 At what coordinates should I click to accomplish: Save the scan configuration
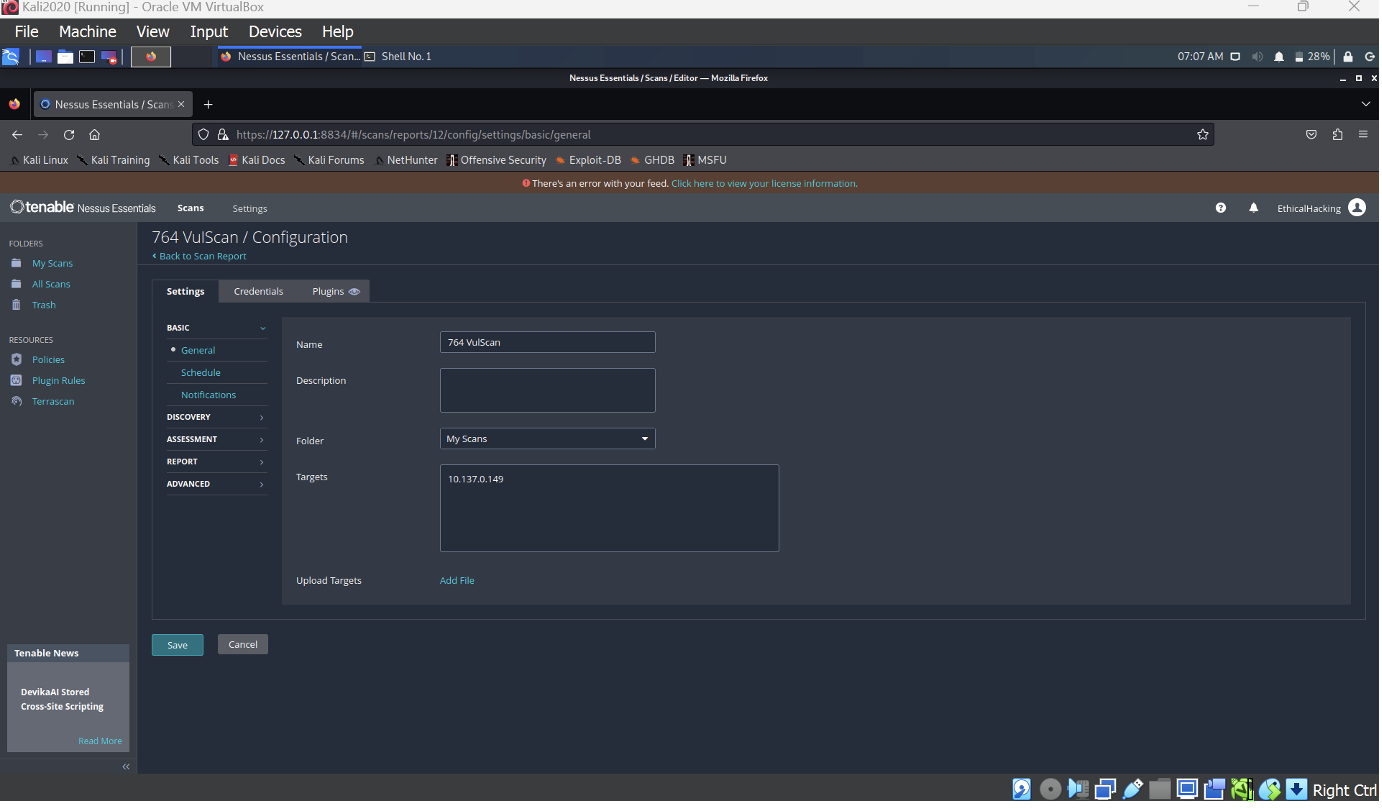point(178,645)
